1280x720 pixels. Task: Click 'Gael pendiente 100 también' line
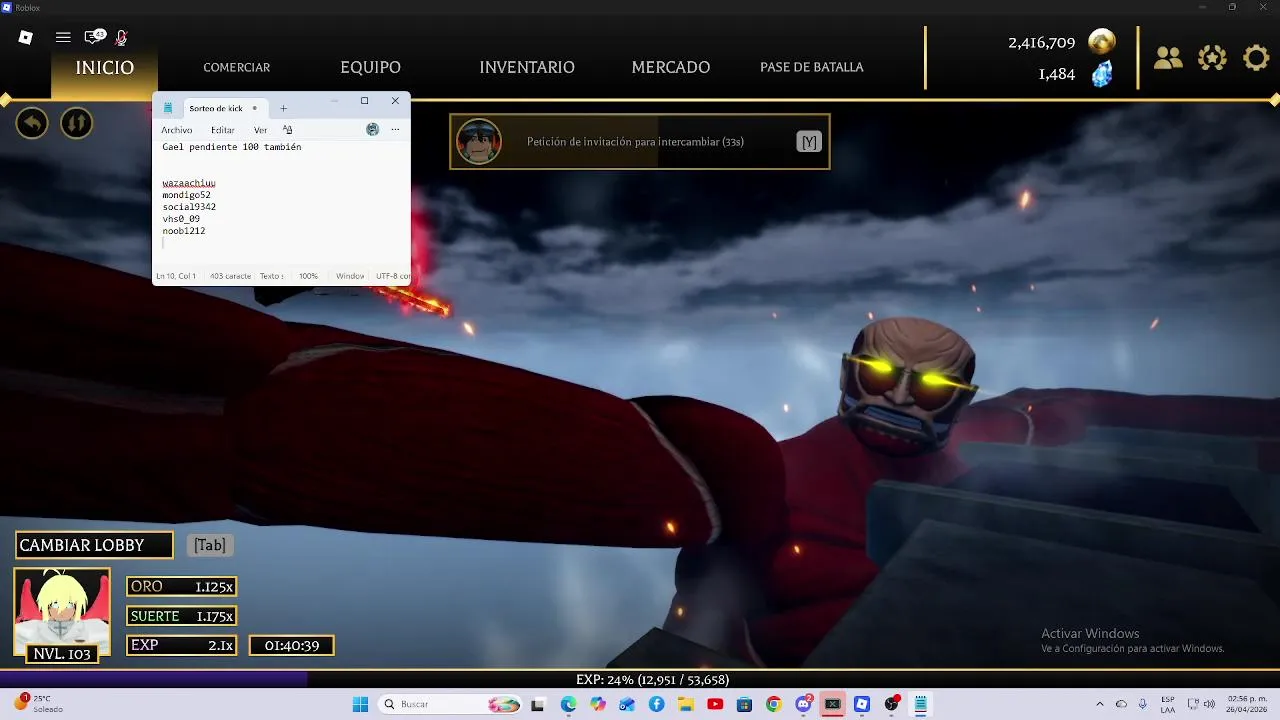point(232,147)
